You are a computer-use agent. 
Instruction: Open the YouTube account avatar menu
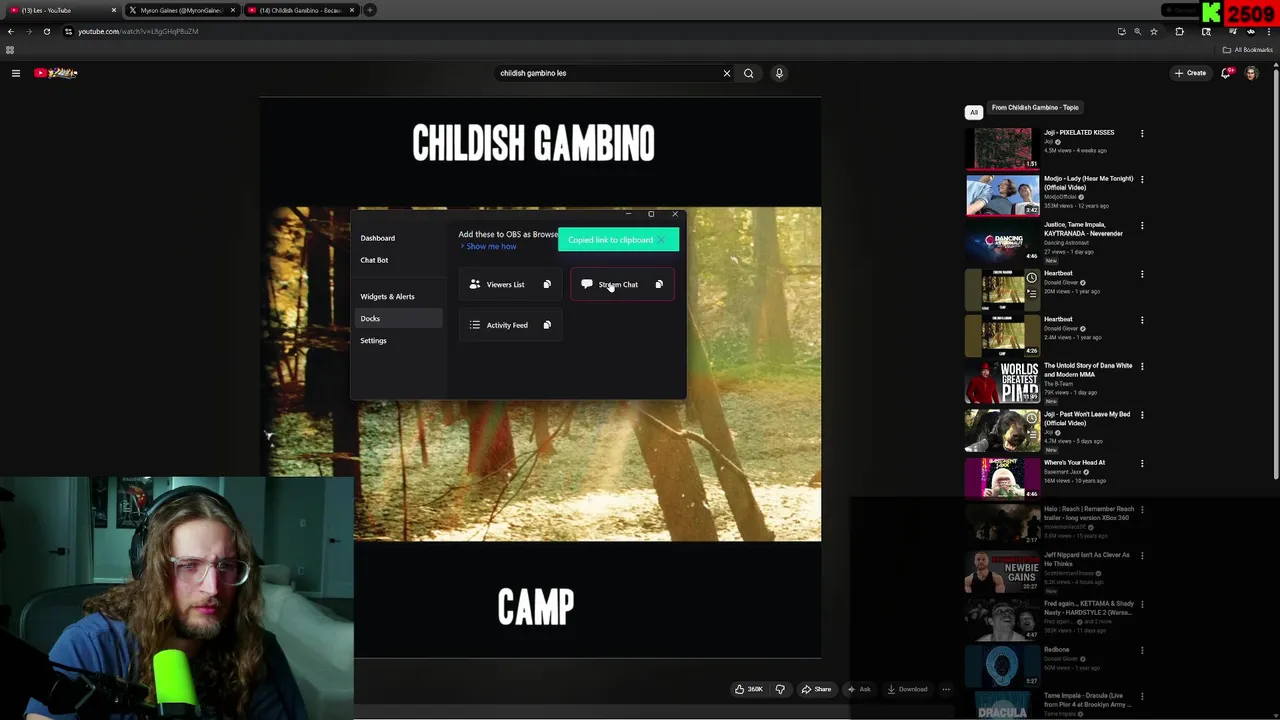(x=1251, y=73)
